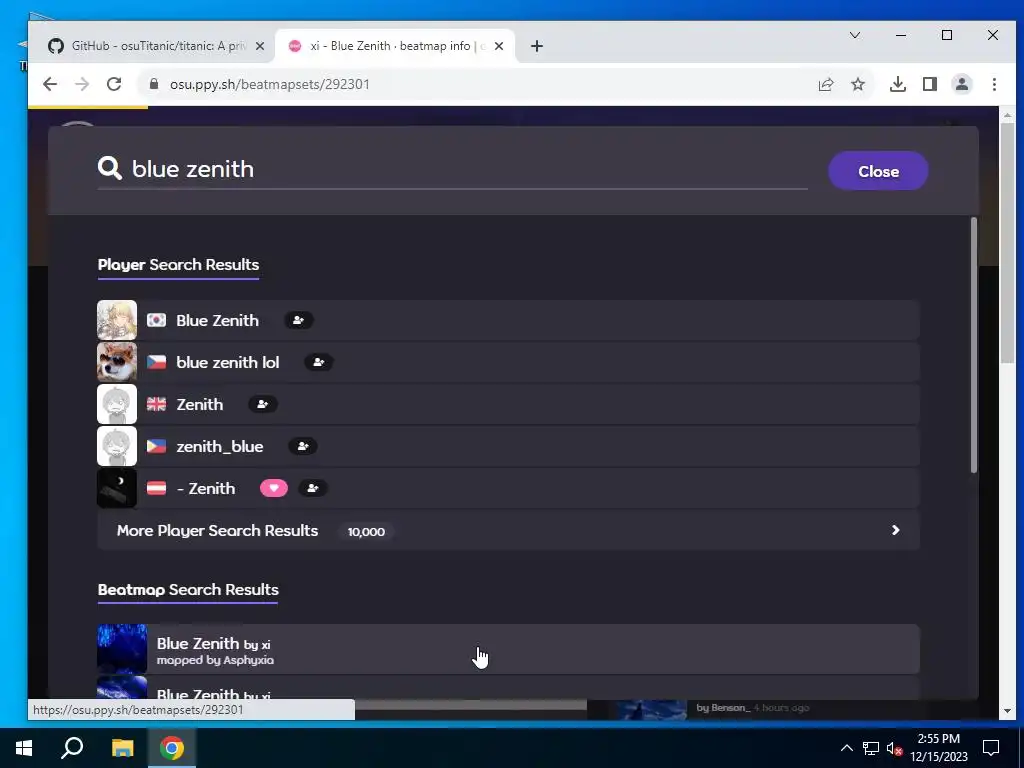Select the xi - Blue Zenith beatmap tab

394,46
